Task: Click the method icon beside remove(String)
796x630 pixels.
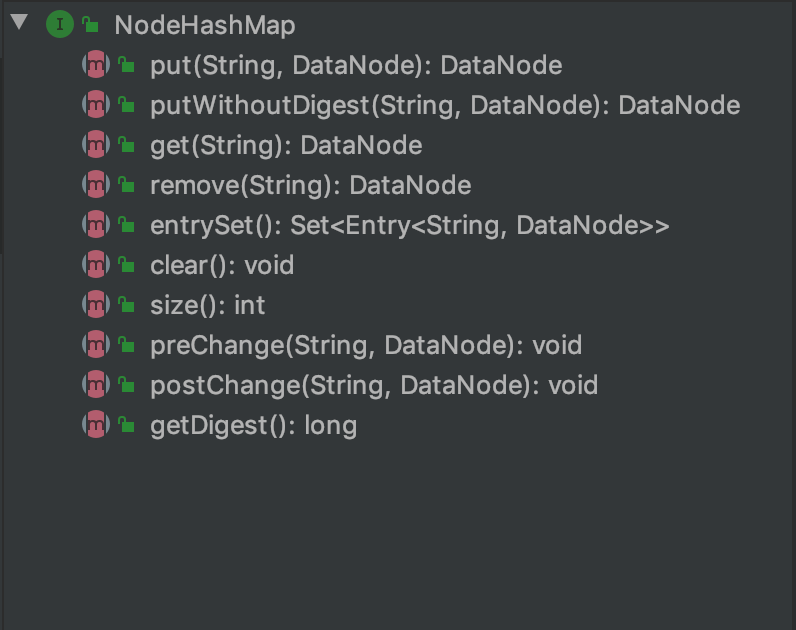Action: (95, 185)
